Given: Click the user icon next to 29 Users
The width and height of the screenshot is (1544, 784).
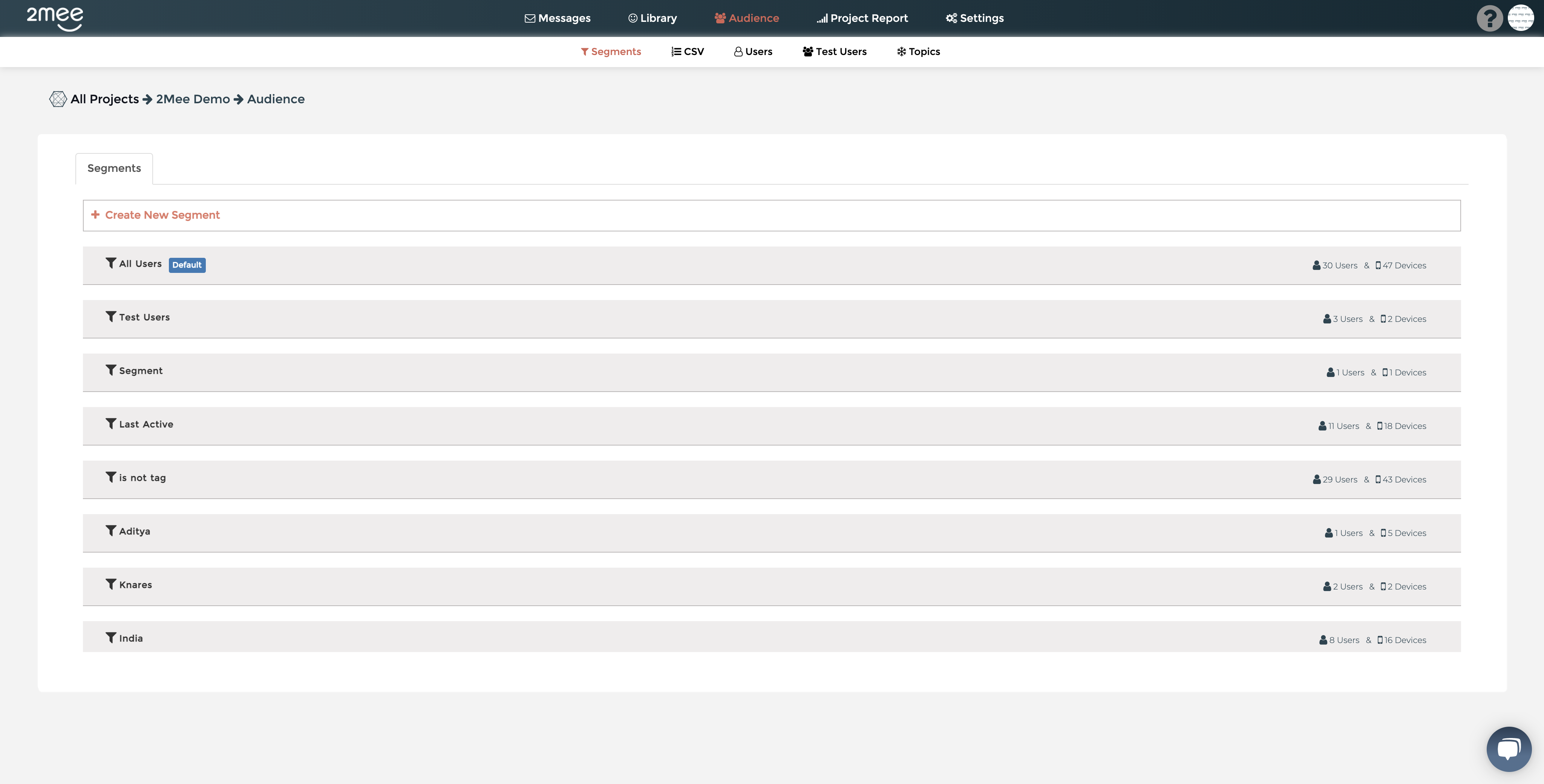Looking at the screenshot, I should pyautogui.click(x=1317, y=479).
